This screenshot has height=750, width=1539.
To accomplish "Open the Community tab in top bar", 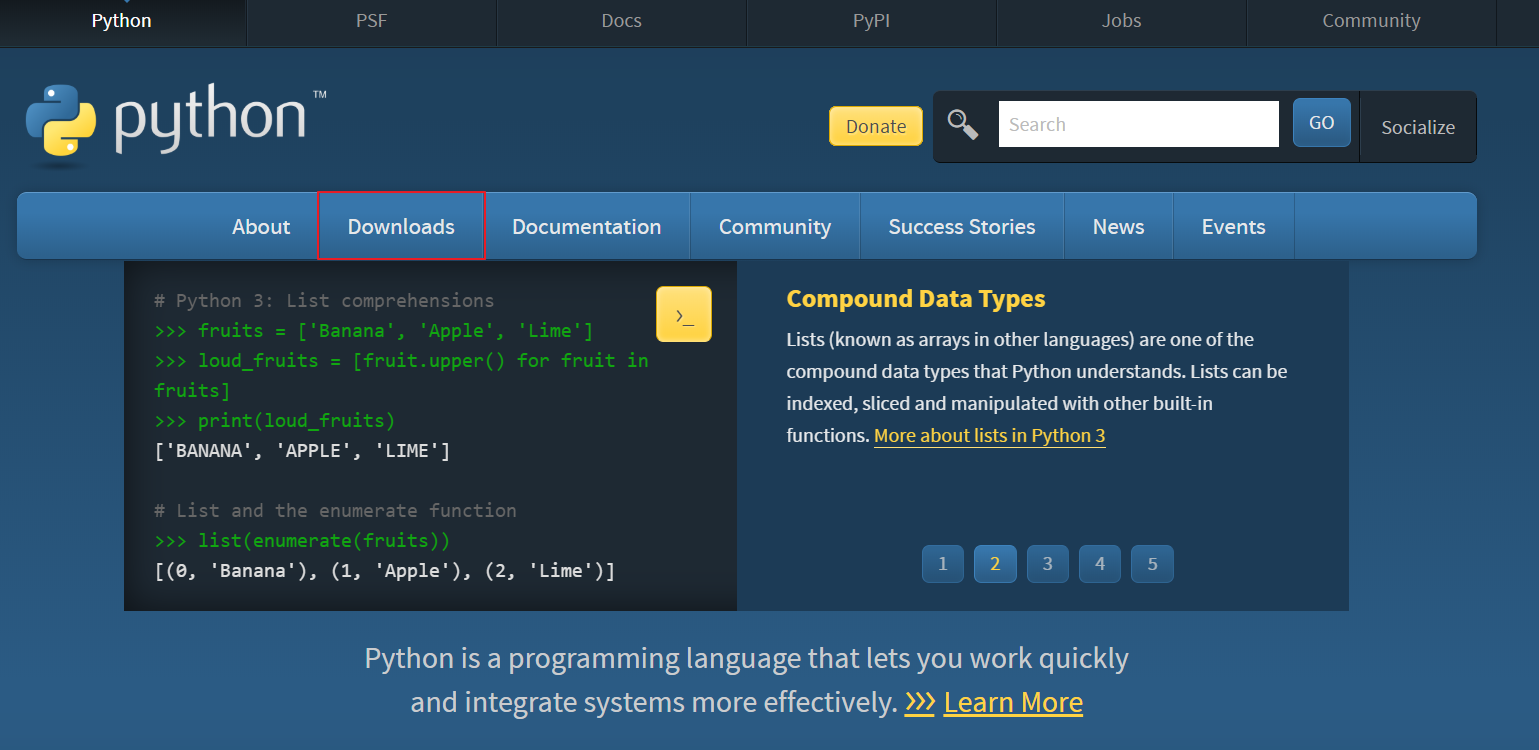I will coord(1371,21).
